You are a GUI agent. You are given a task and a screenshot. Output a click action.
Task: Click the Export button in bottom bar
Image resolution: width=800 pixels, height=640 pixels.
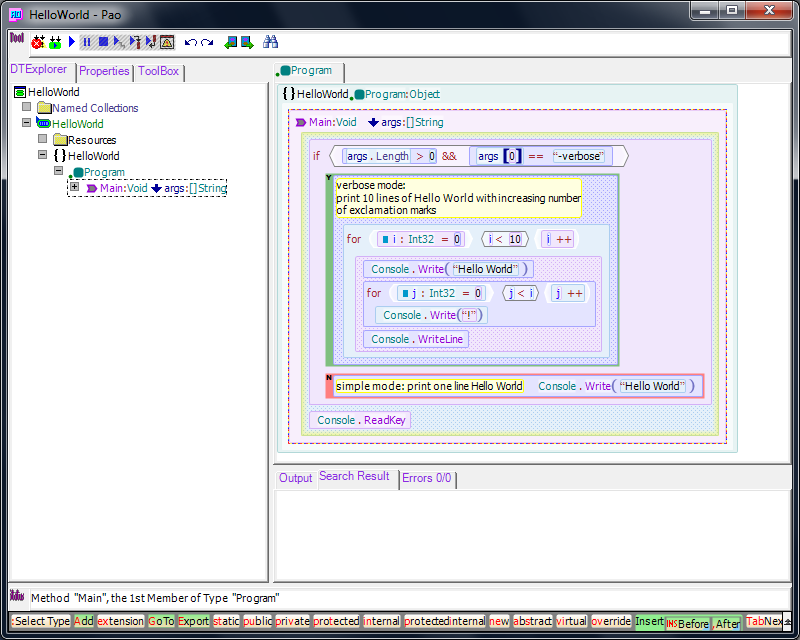[x=193, y=621]
